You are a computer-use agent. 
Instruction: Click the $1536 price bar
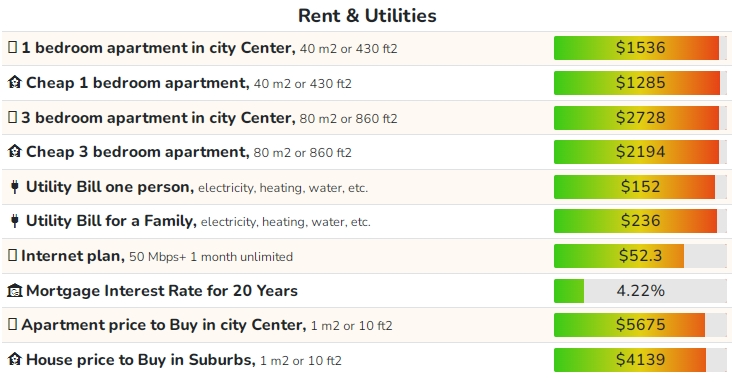(640, 48)
